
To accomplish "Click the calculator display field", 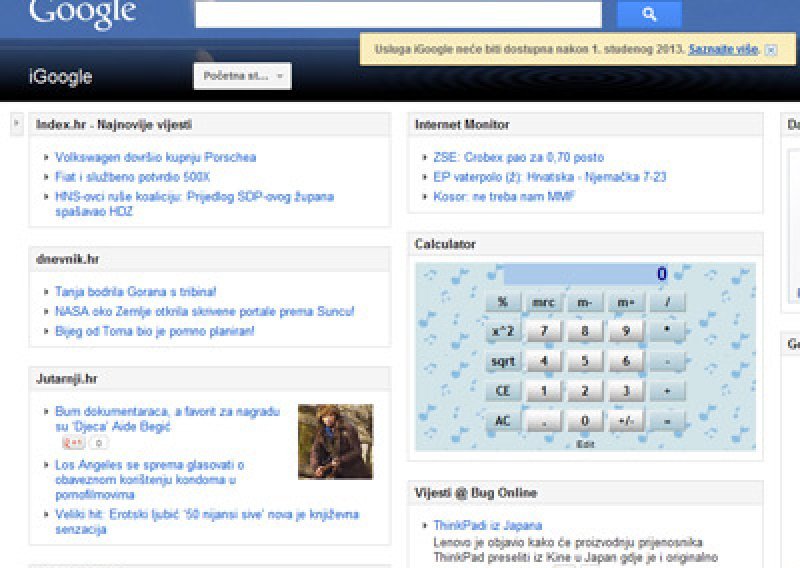I will tap(587, 275).
